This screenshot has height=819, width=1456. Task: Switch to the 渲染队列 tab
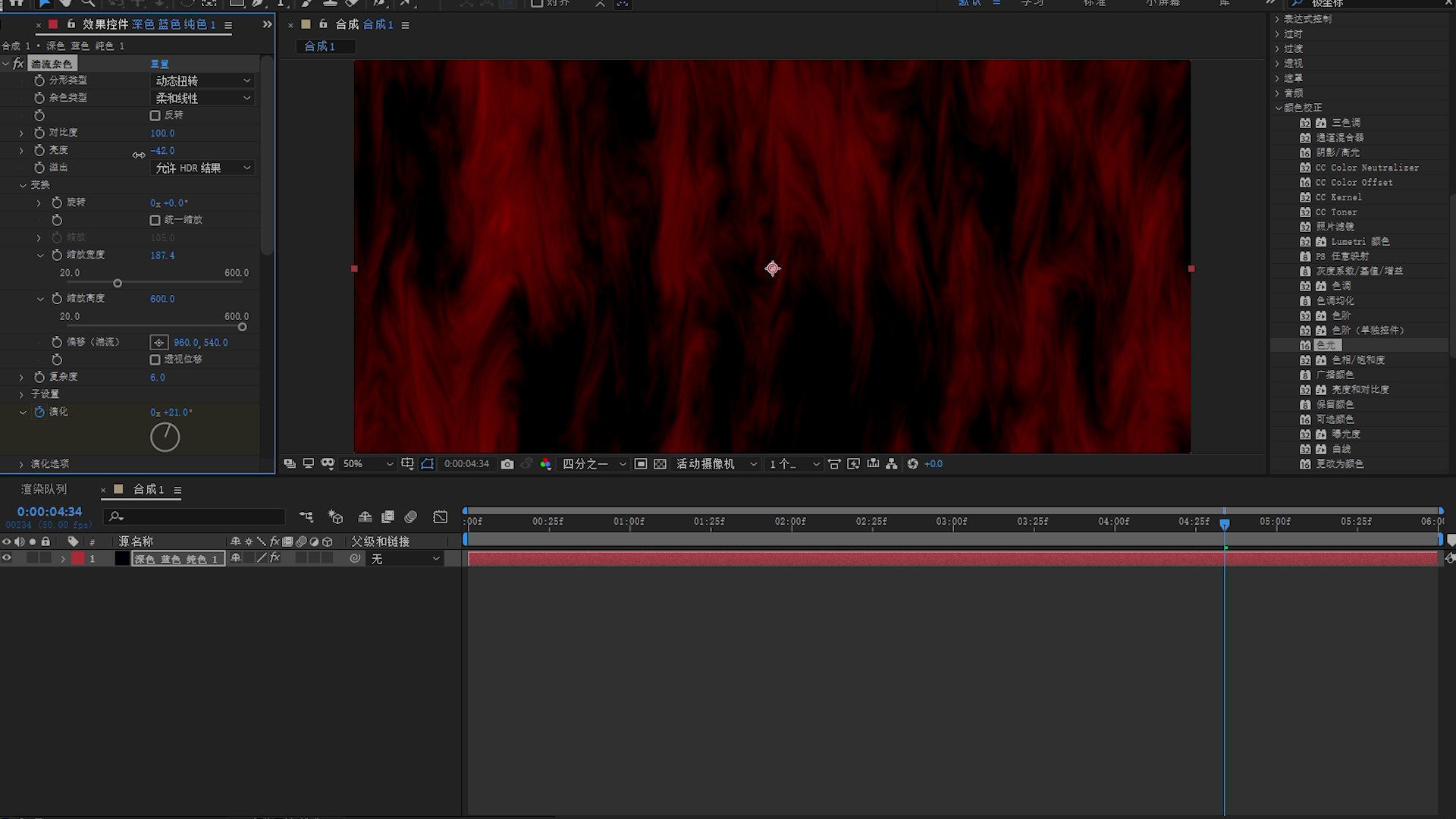click(x=44, y=490)
